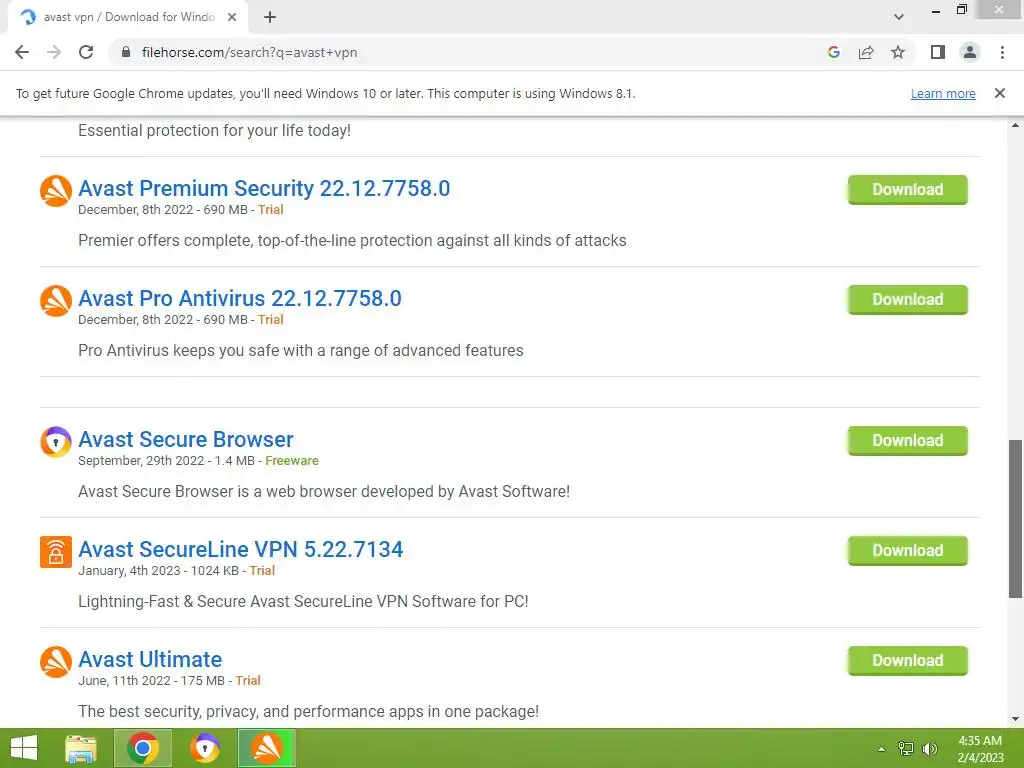Click the scrollbar down arrow
The image size is (1024, 768).
(x=1015, y=719)
